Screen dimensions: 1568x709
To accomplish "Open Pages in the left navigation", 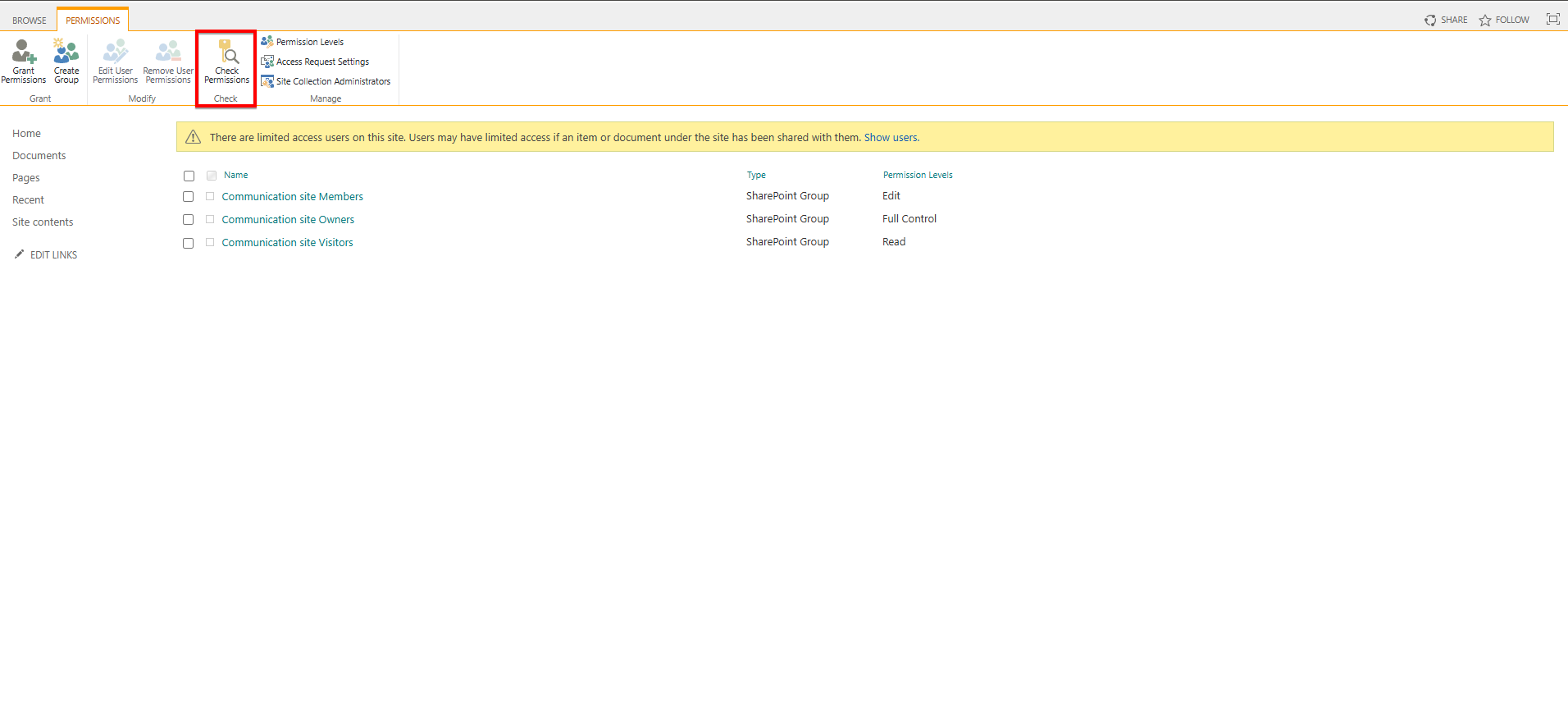I will 26,178.
